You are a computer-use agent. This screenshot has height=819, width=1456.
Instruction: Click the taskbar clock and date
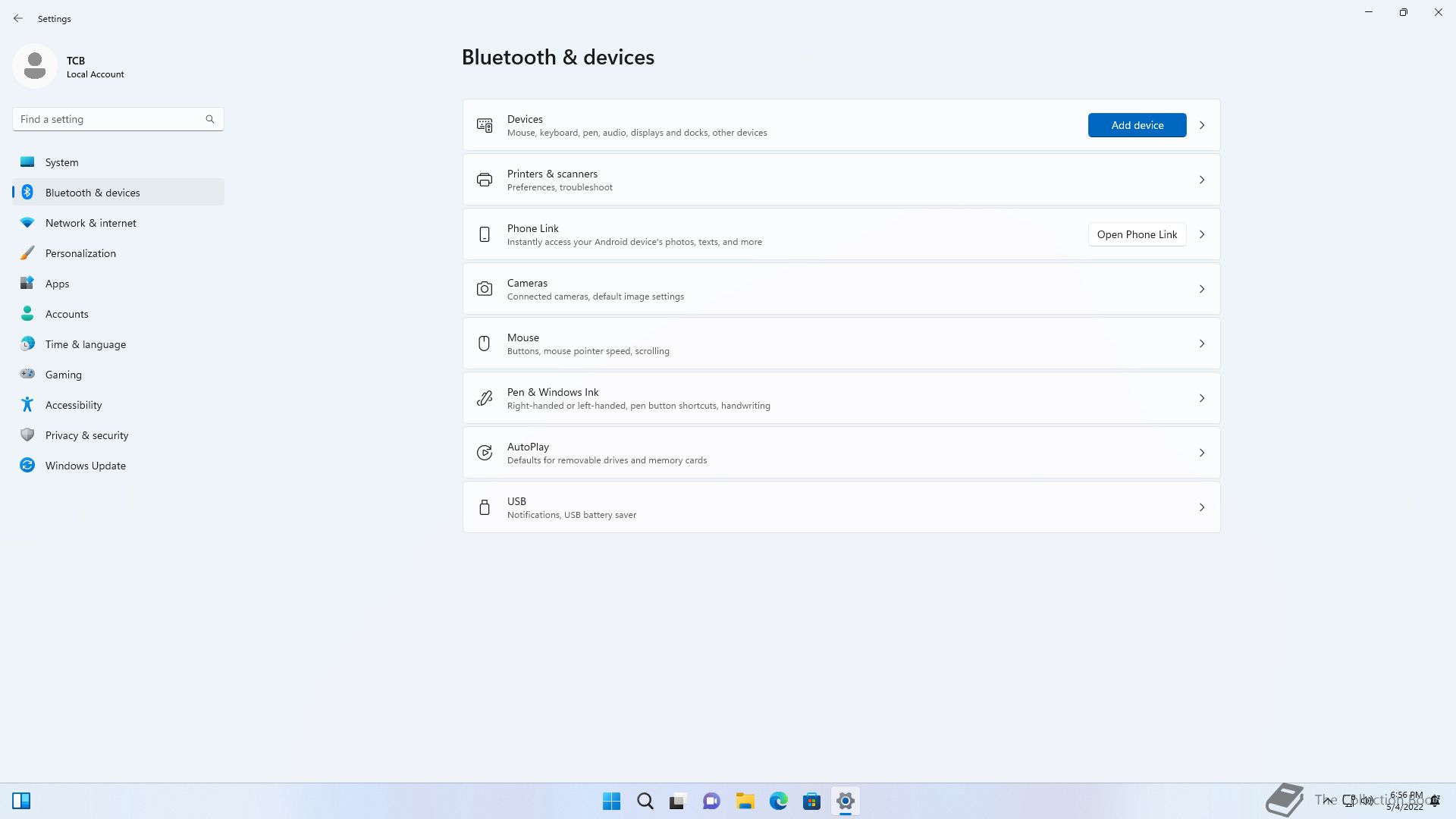click(1405, 801)
